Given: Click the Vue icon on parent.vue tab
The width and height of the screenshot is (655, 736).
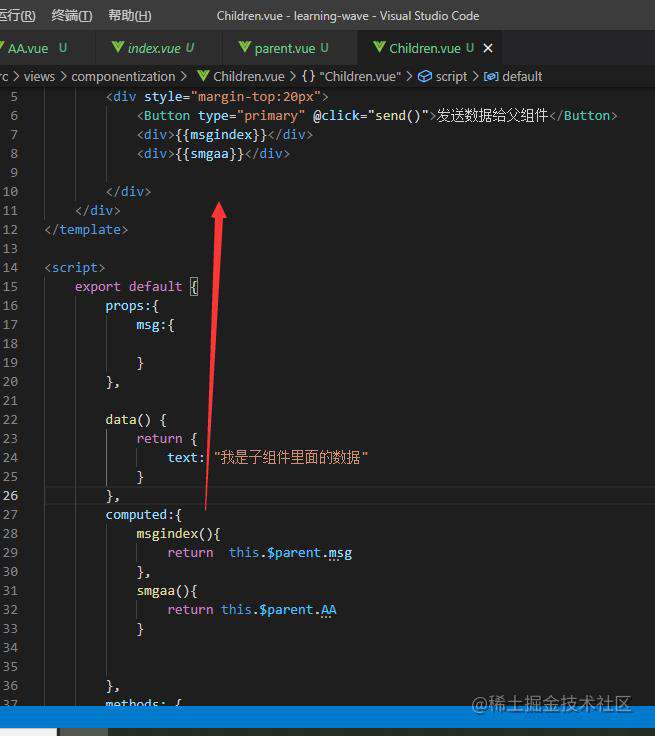Looking at the screenshot, I should pyautogui.click(x=245, y=47).
